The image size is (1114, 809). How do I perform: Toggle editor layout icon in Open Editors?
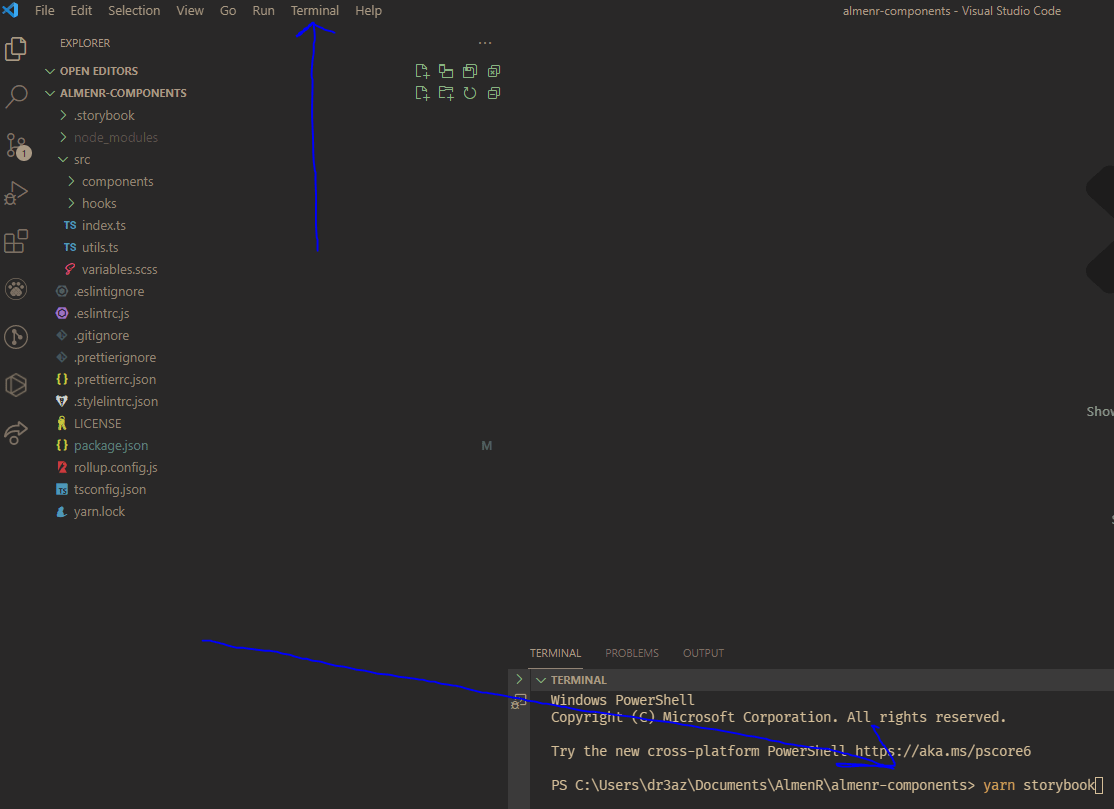pos(446,71)
